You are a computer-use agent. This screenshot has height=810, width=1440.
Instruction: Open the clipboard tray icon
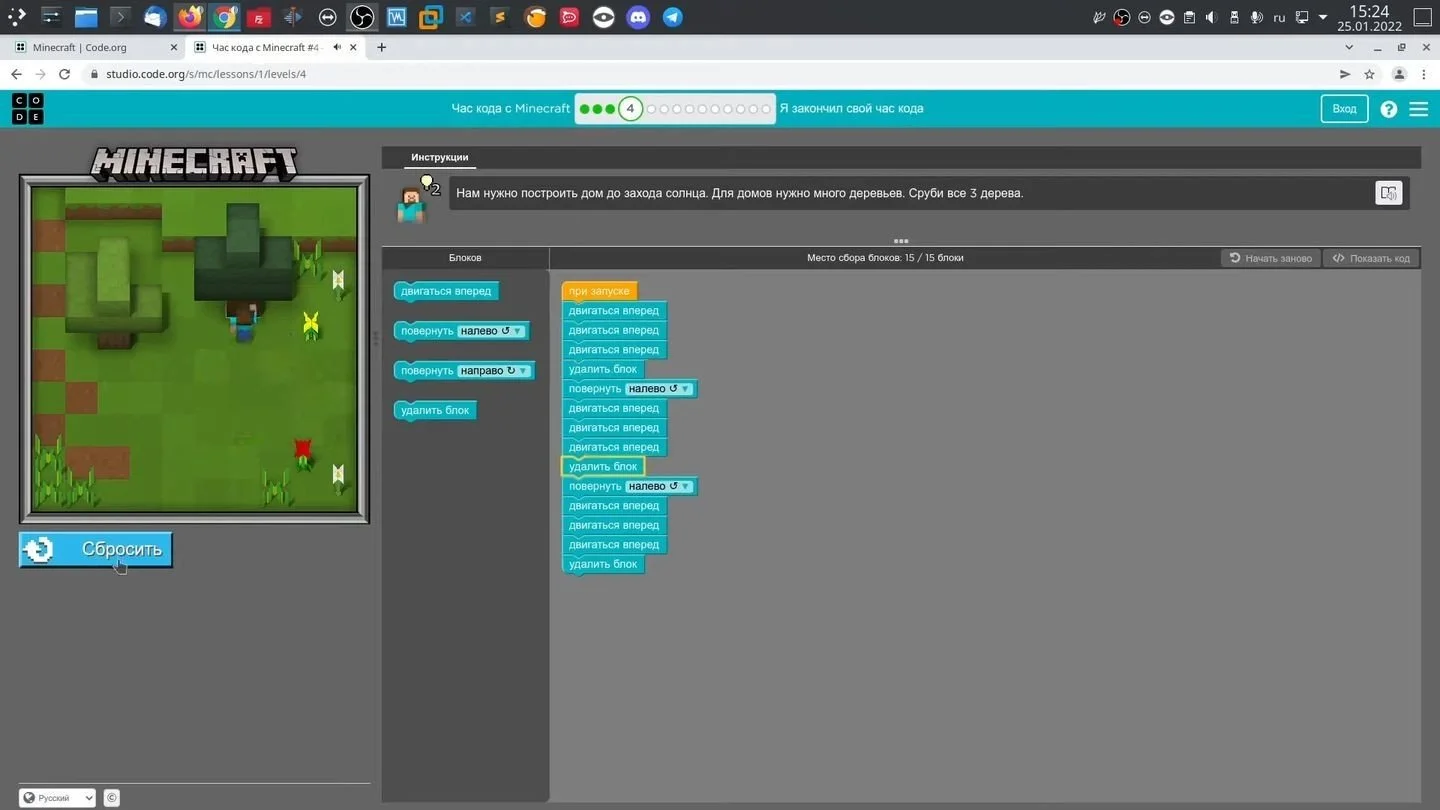point(1189,17)
